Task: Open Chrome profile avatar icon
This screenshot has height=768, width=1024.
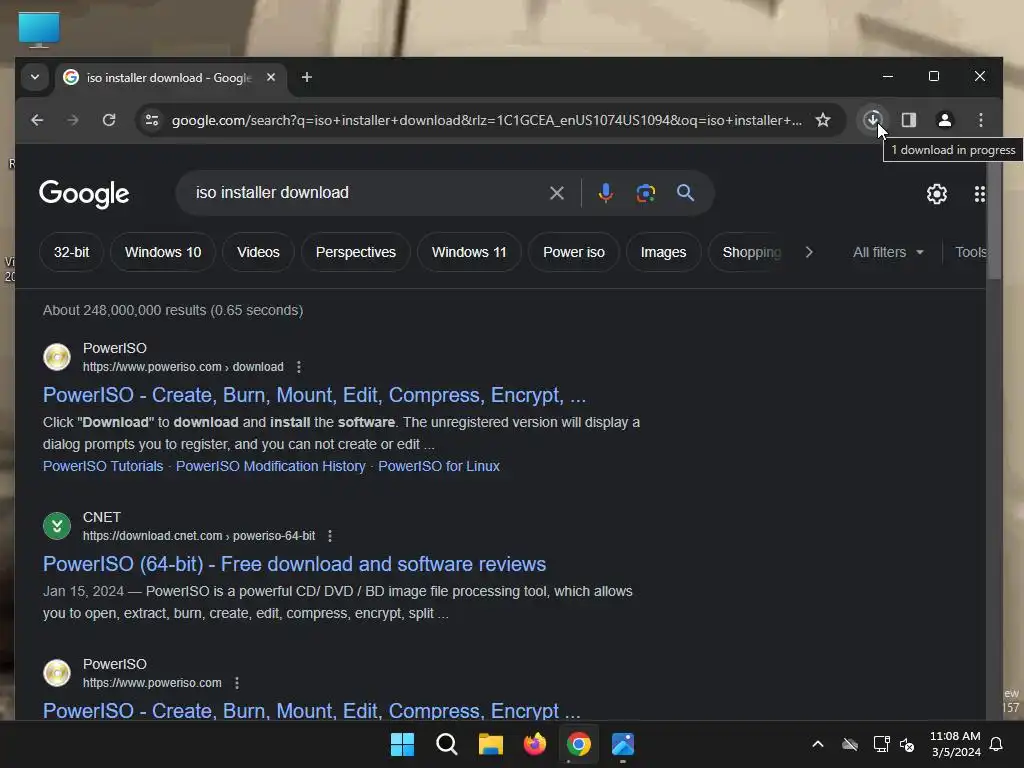Action: (x=944, y=120)
